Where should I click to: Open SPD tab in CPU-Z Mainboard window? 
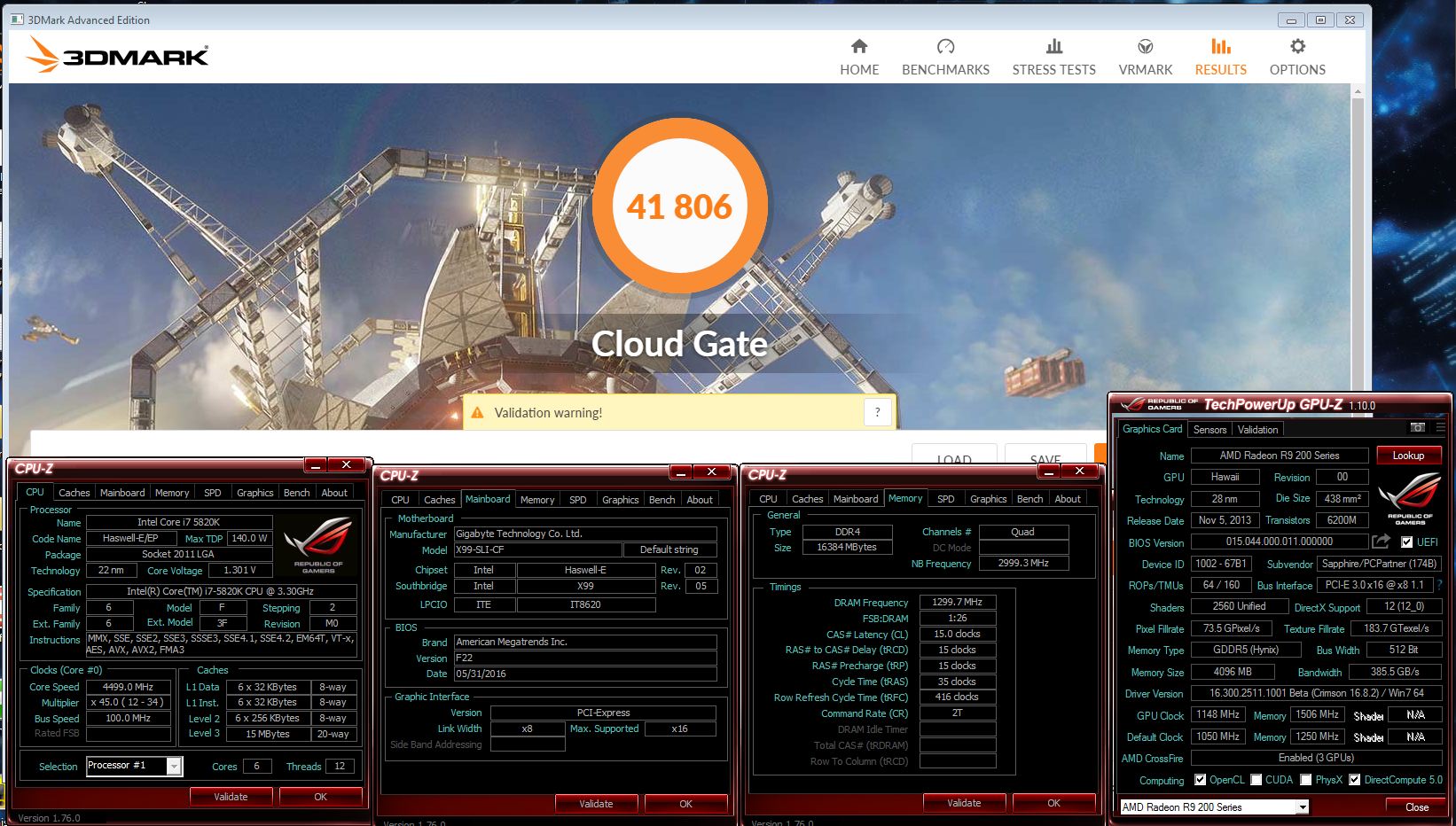[578, 500]
